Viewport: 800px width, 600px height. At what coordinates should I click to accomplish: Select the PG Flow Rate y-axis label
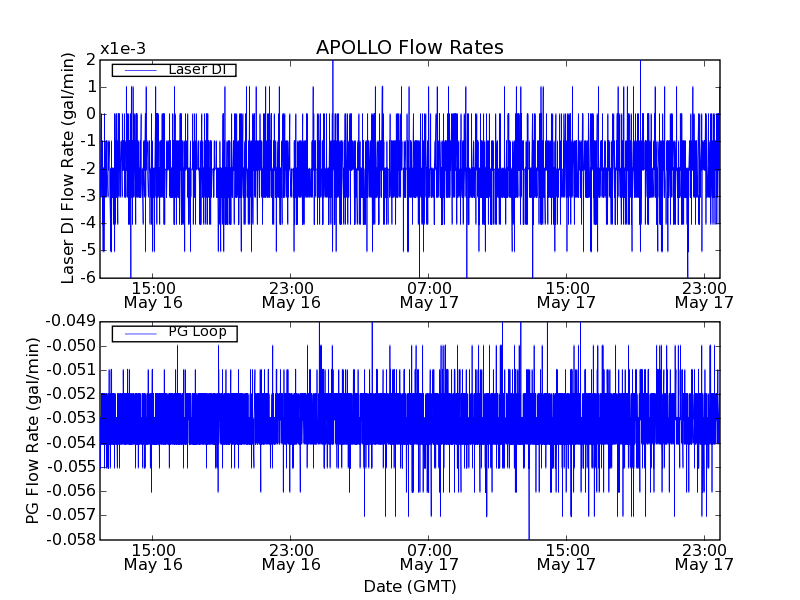pyautogui.click(x=33, y=430)
